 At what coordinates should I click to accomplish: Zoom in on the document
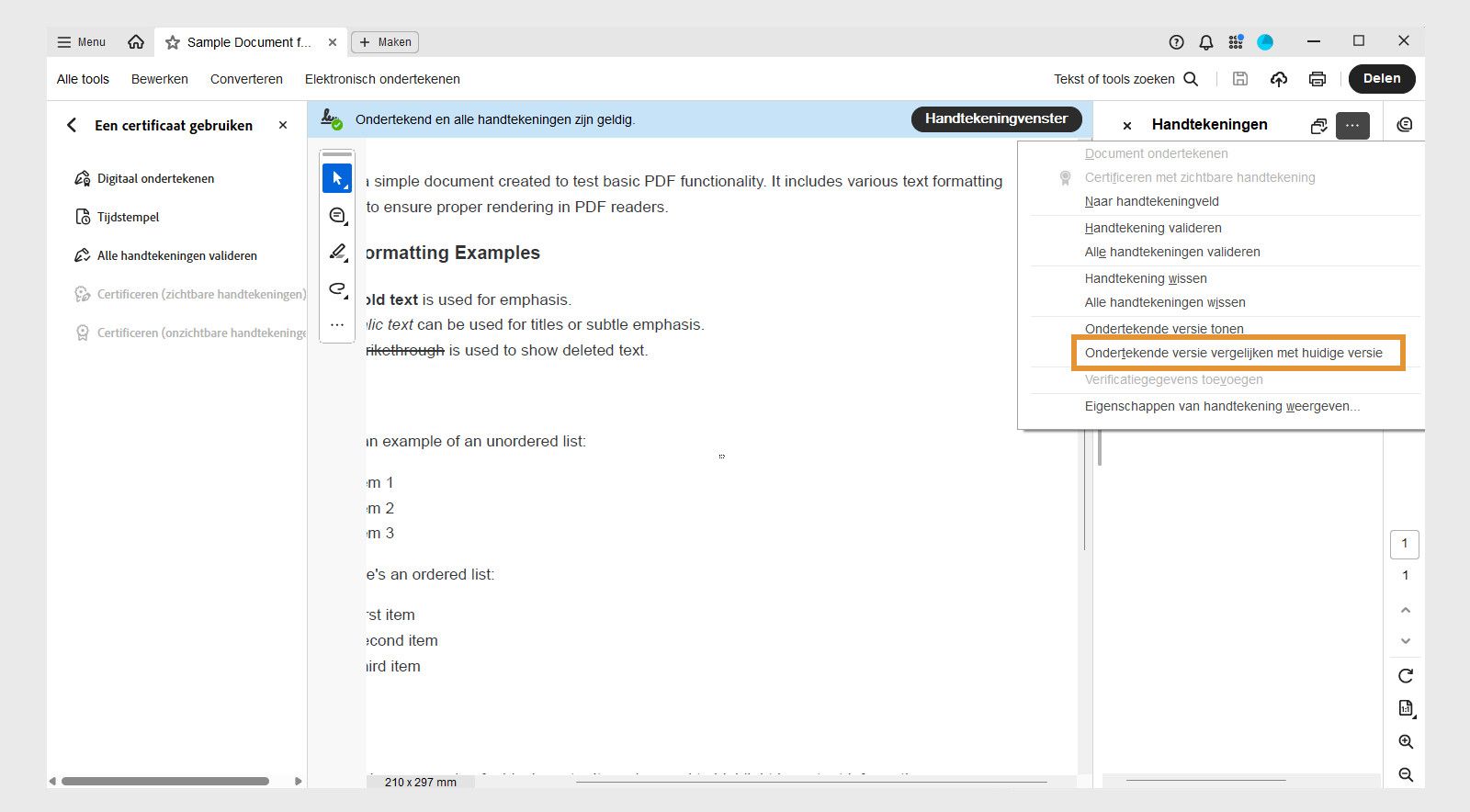[x=1406, y=742]
